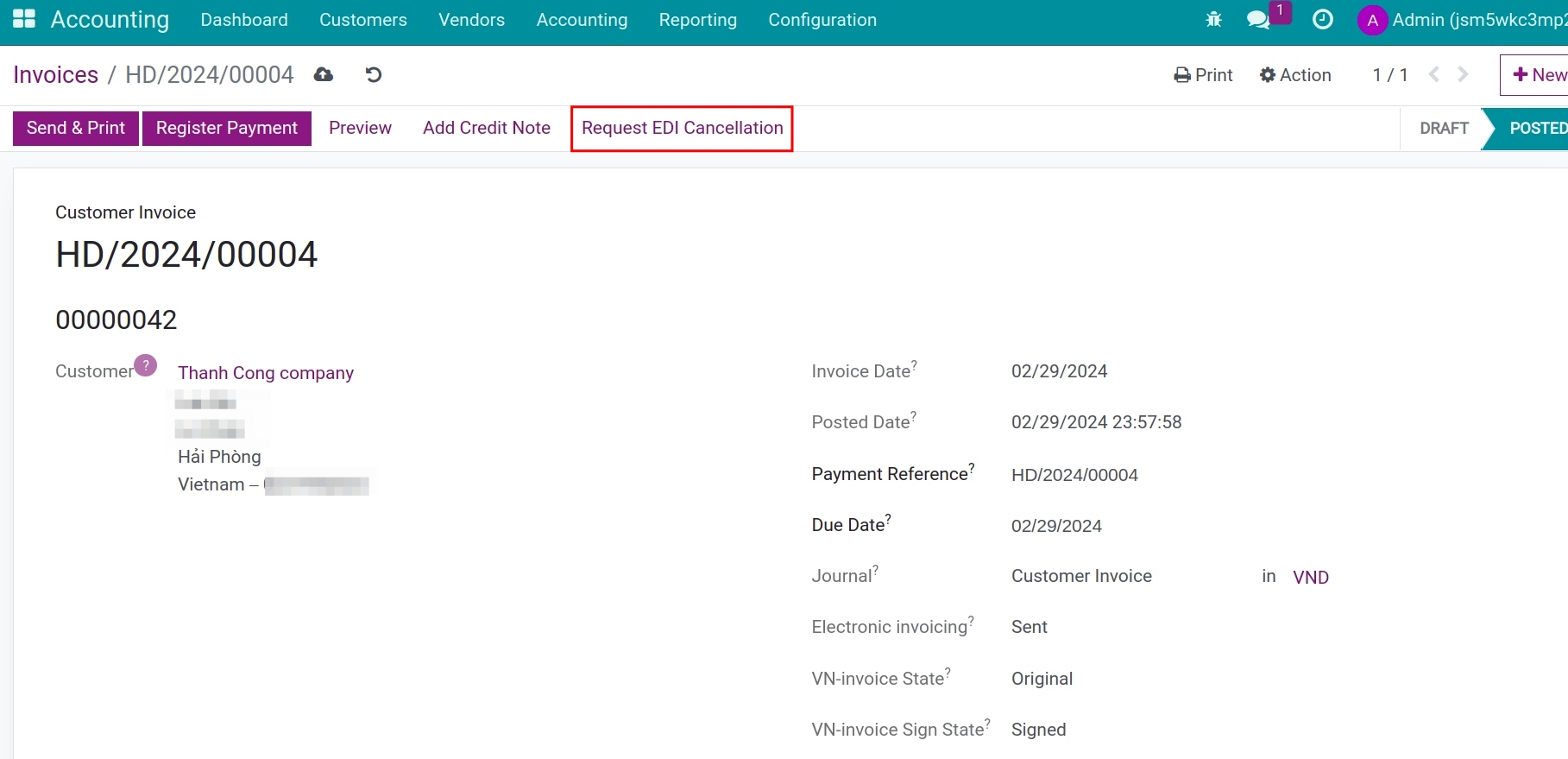The height and width of the screenshot is (759, 1568).
Task: Click the Journal value Customer Invoice
Action: 1081,576
